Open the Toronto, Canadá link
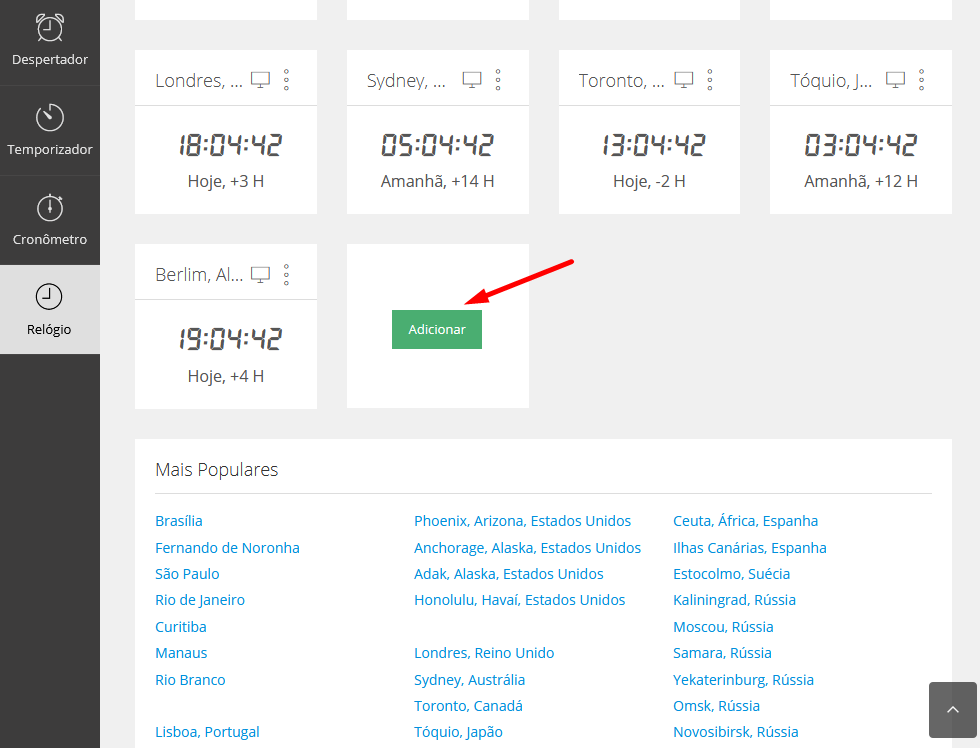The height and width of the screenshot is (748, 980). click(468, 706)
